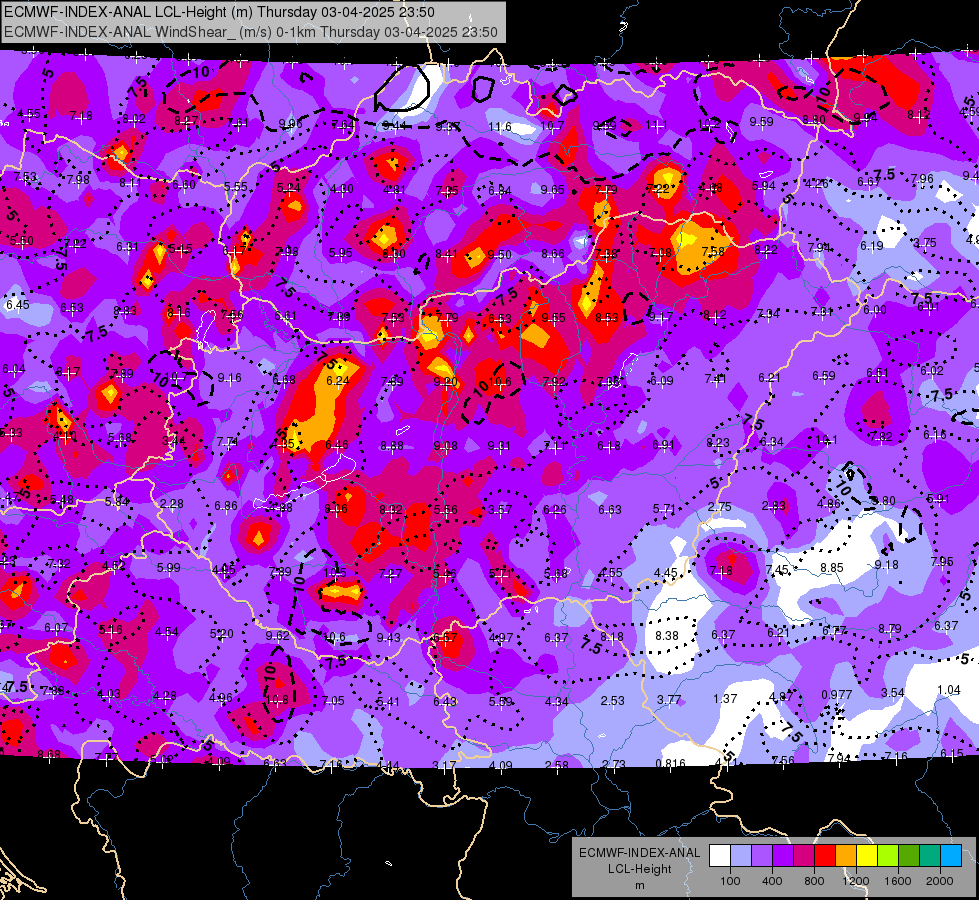Click the 3.54 wind shear value

coord(893,693)
